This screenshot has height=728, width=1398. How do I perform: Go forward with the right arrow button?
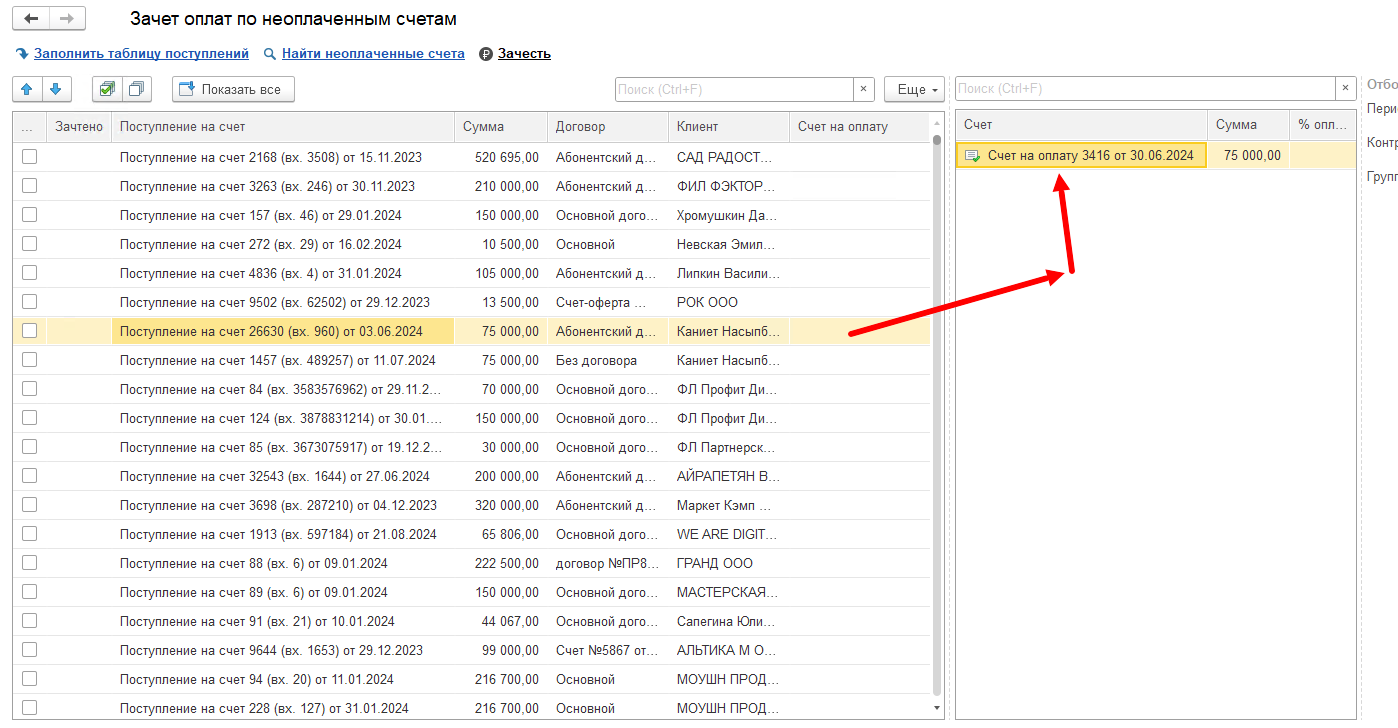[x=67, y=19]
